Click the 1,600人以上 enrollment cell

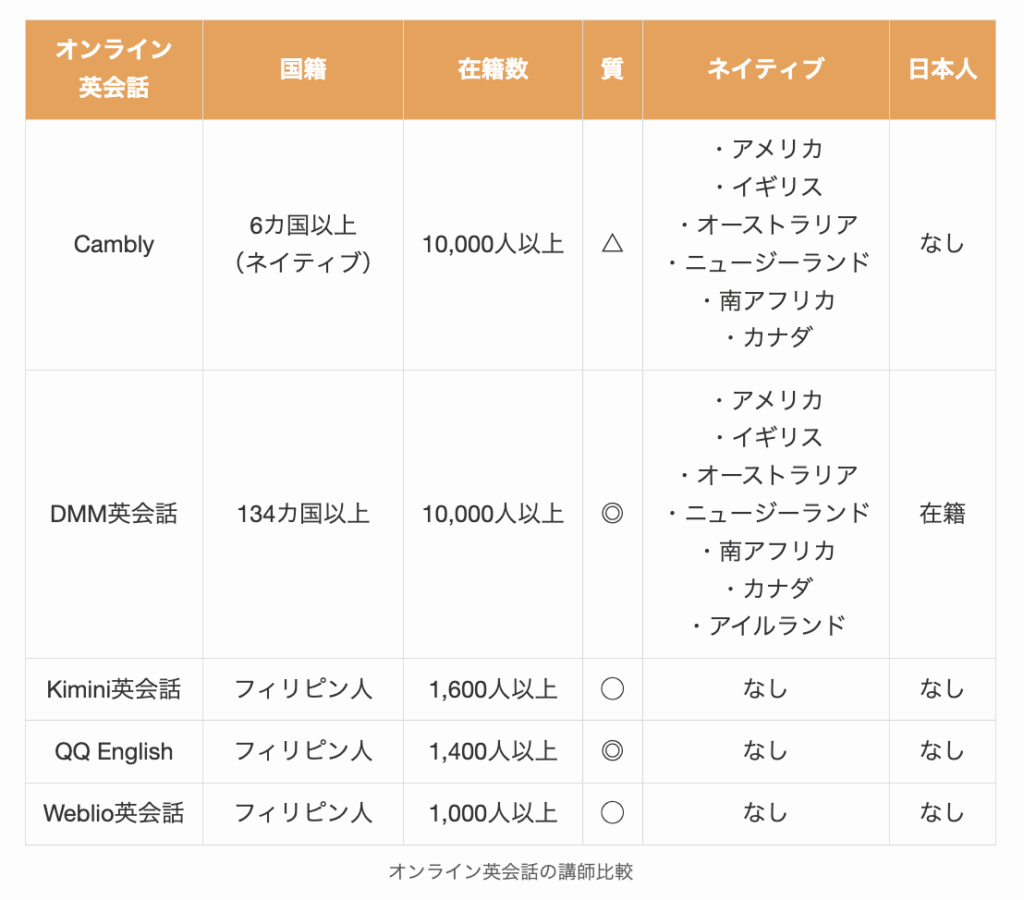[493, 689]
